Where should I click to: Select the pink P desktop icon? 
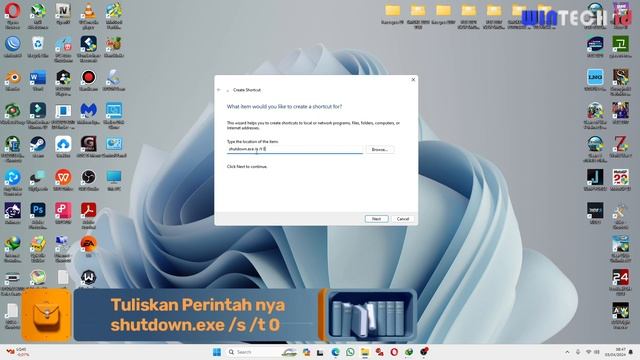pyautogui.click(x=63, y=213)
